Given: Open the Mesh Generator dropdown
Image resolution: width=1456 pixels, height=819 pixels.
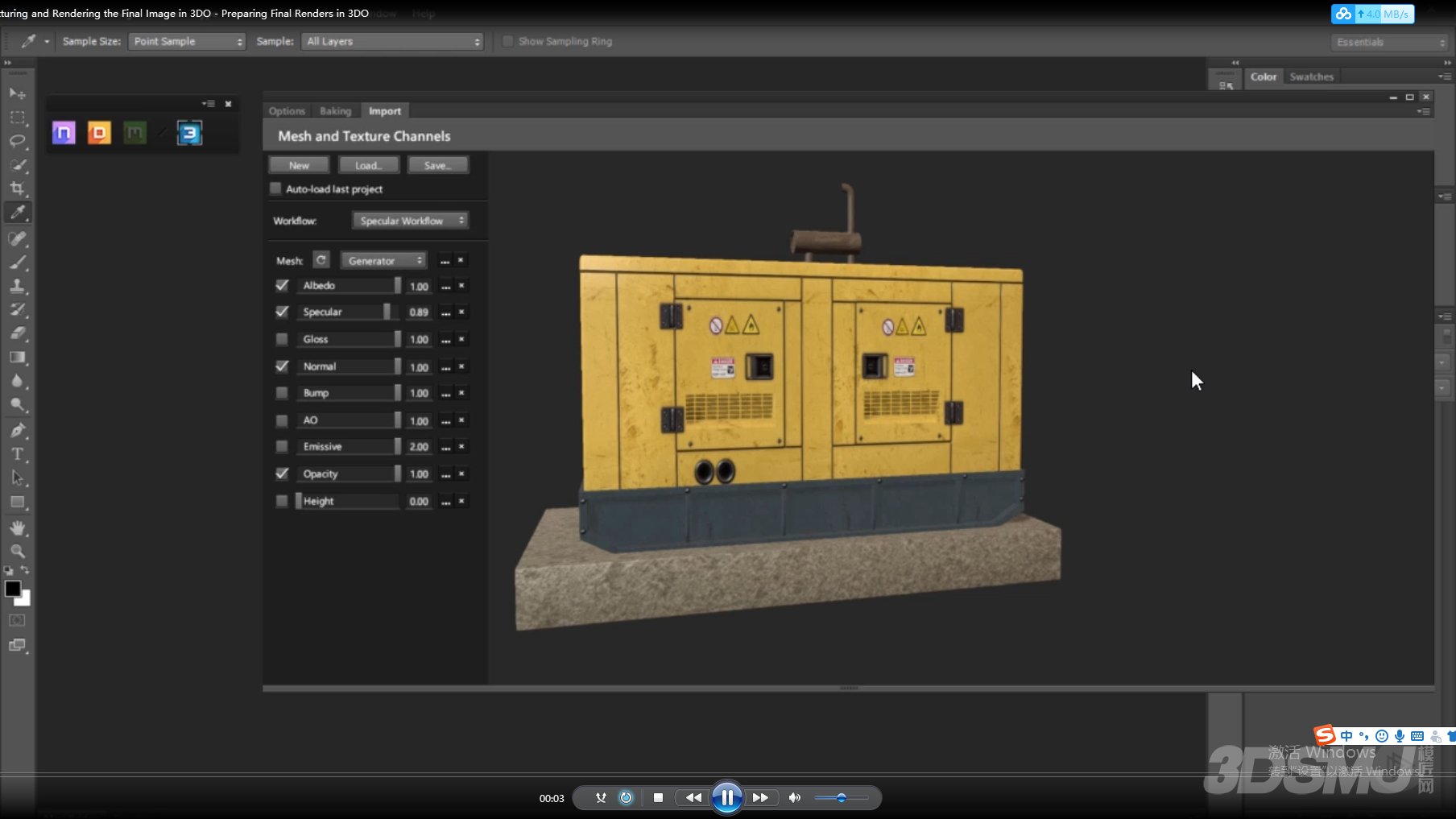Looking at the screenshot, I should [x=383, y=261].
